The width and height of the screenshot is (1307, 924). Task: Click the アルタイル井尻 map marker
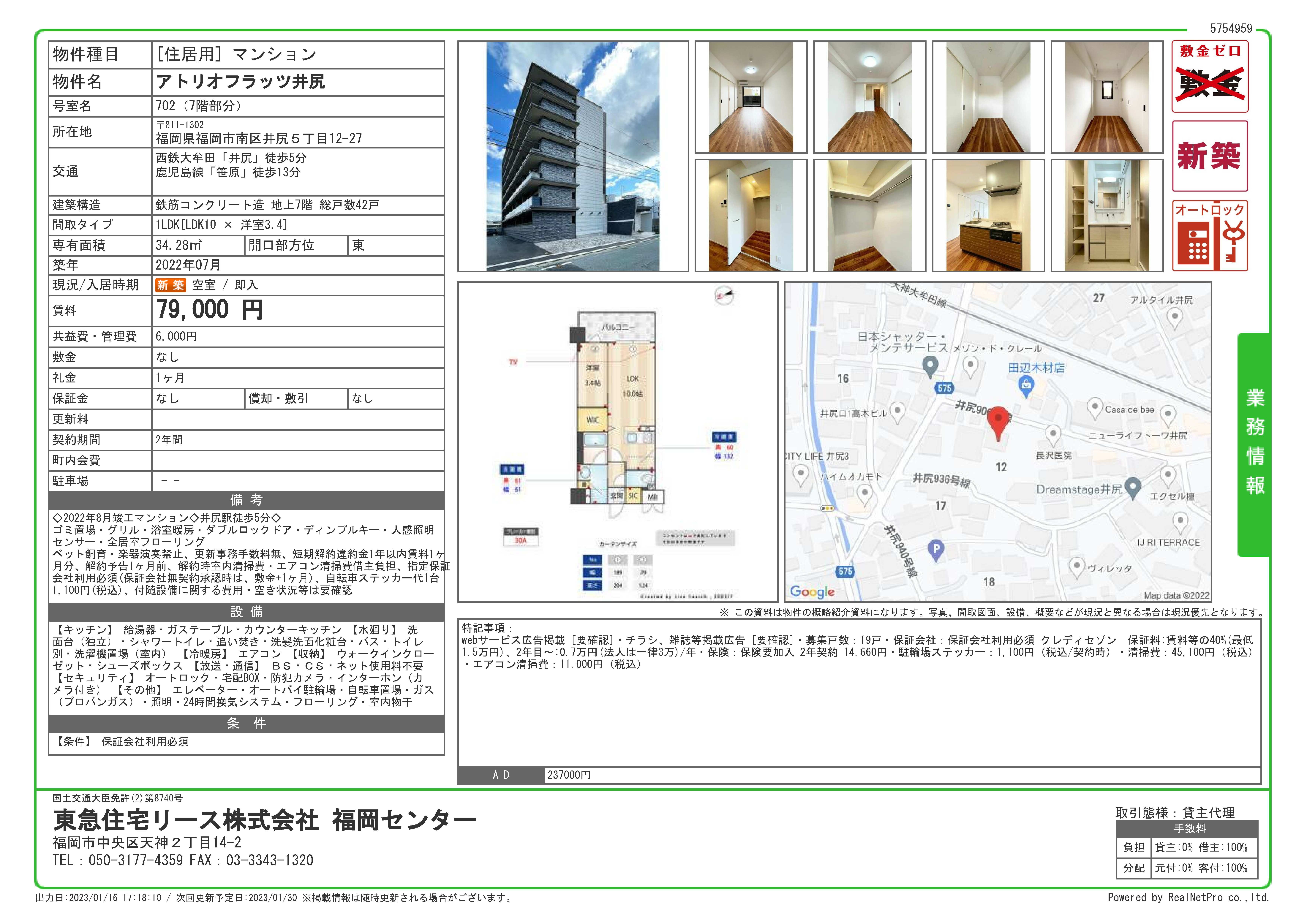(1174, 319)
